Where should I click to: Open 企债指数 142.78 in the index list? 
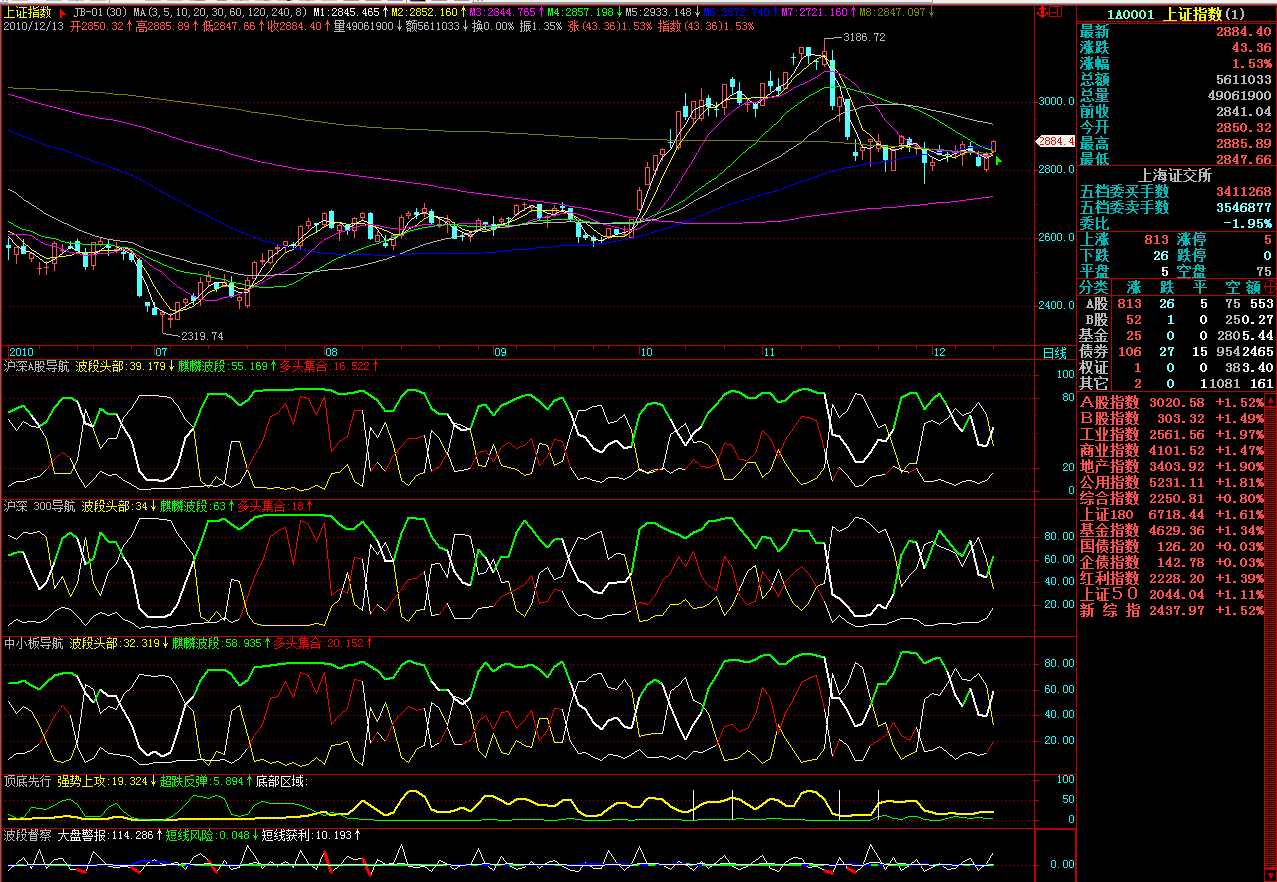click(x=1172, y=562)
